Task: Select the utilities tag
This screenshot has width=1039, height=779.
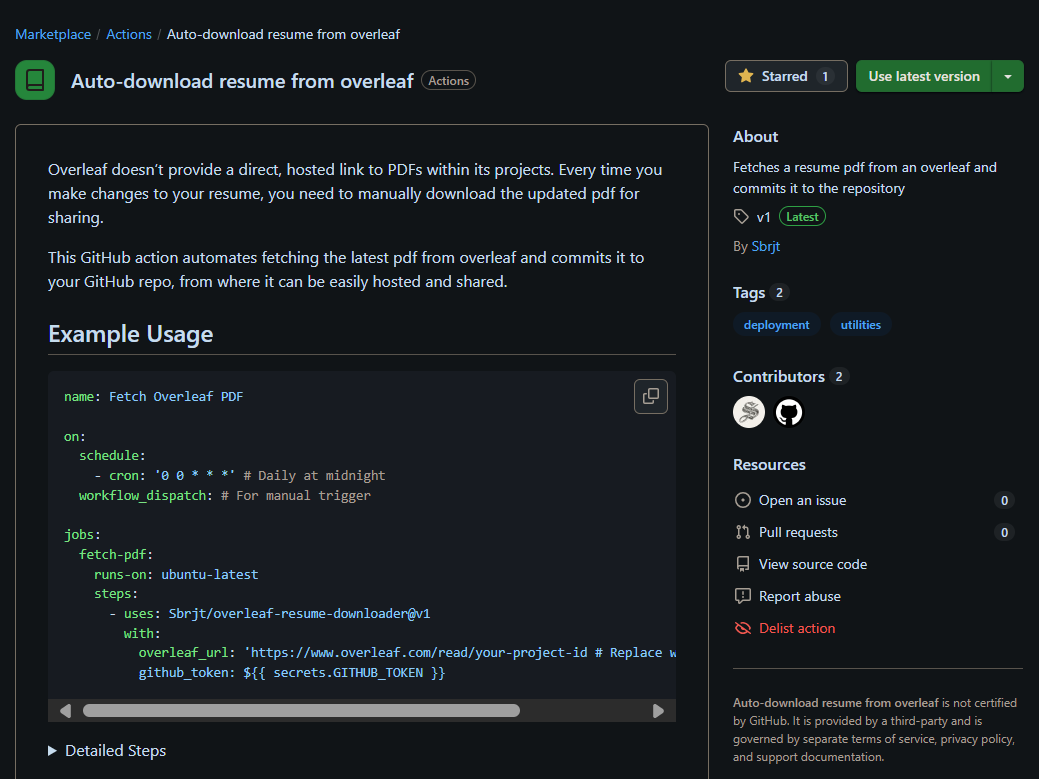Action: [x=860, y=325]
